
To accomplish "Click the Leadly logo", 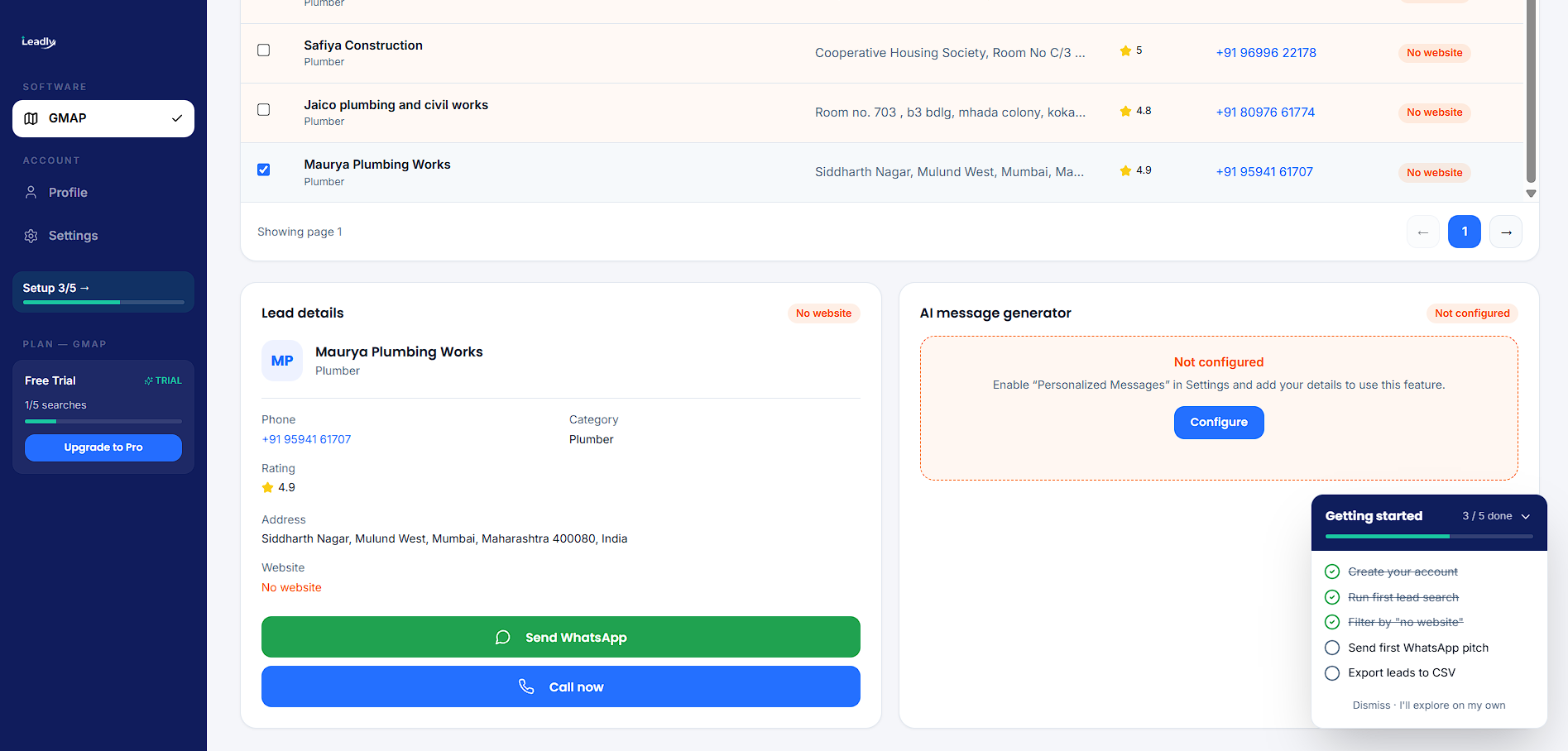I will tap(39, 41).
